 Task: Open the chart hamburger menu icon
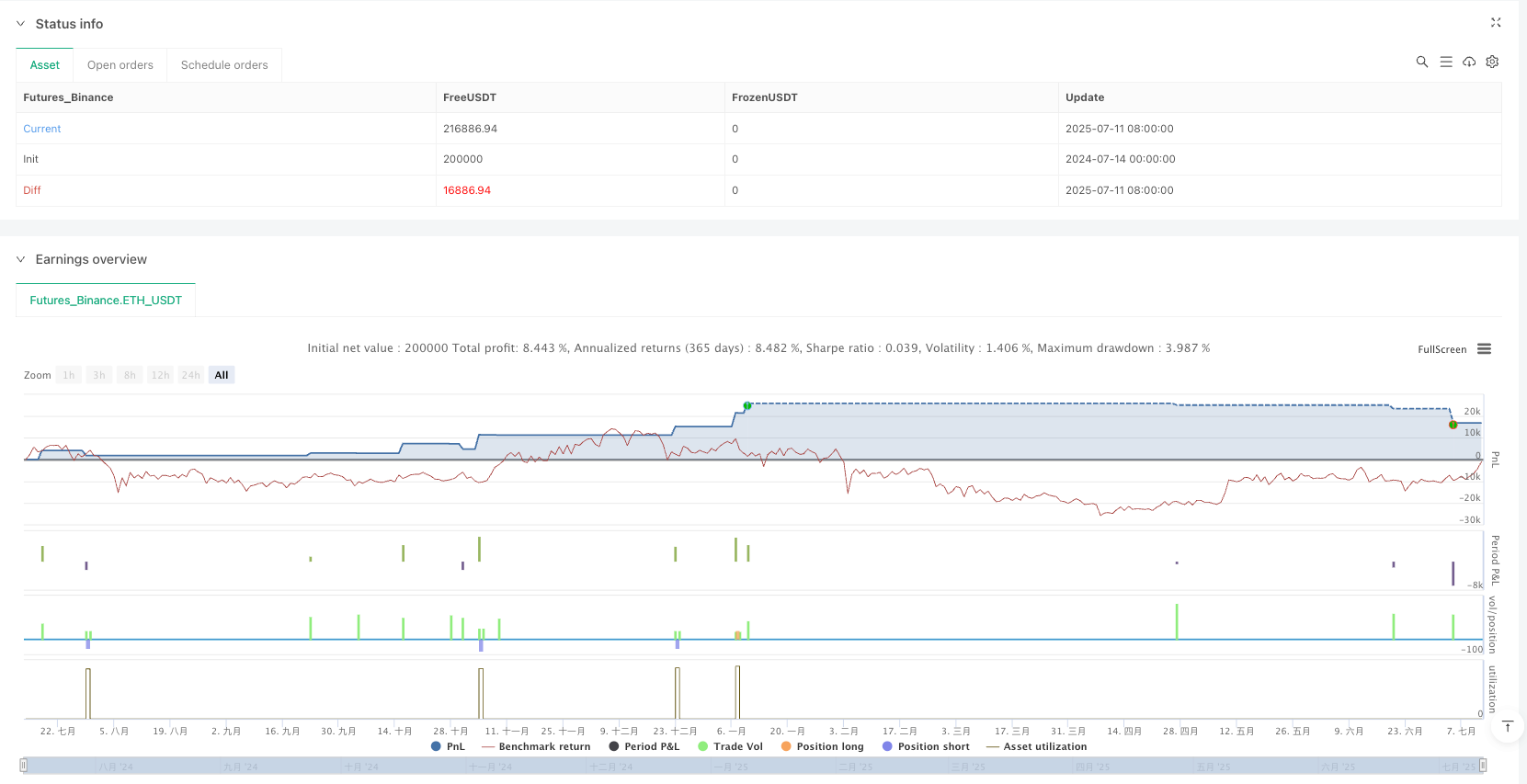(x=1484, y=349)
